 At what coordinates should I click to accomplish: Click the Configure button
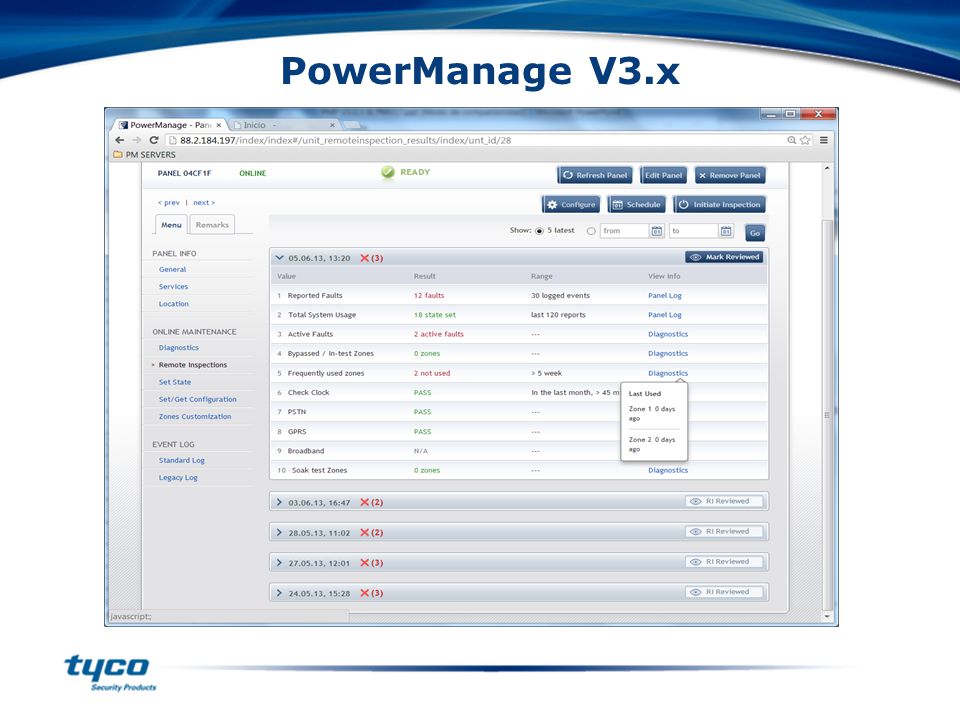click(x=571, y=204)
